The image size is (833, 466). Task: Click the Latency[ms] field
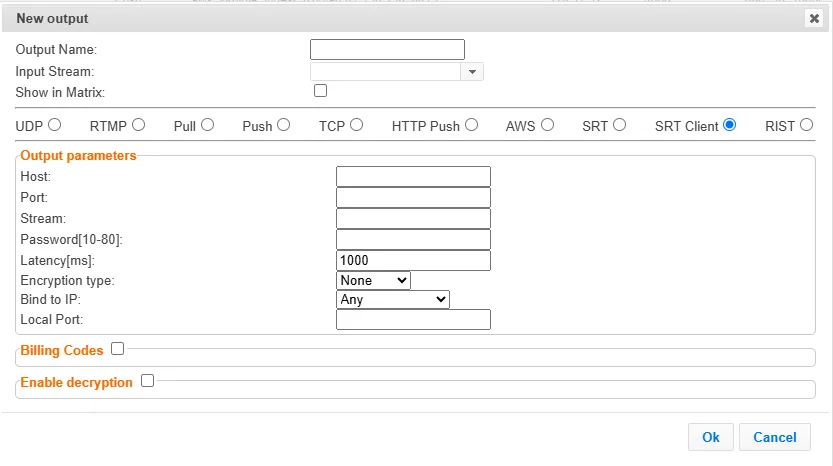413,261
